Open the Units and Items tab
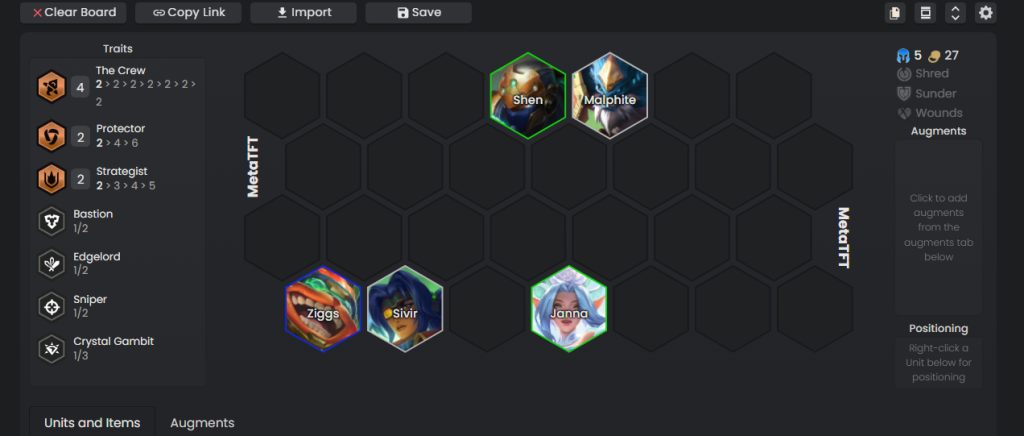 (92, 422)
